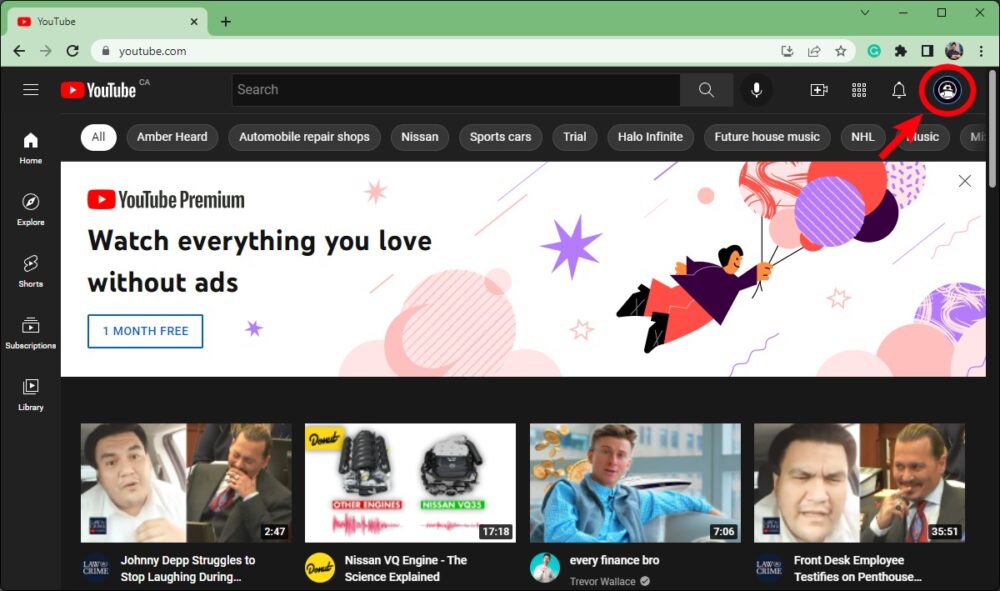Image resolution: width=1000 pixels, height=591 pixels.
Task: Open Chrome profile avatar
Action: [x=954, y=51]
